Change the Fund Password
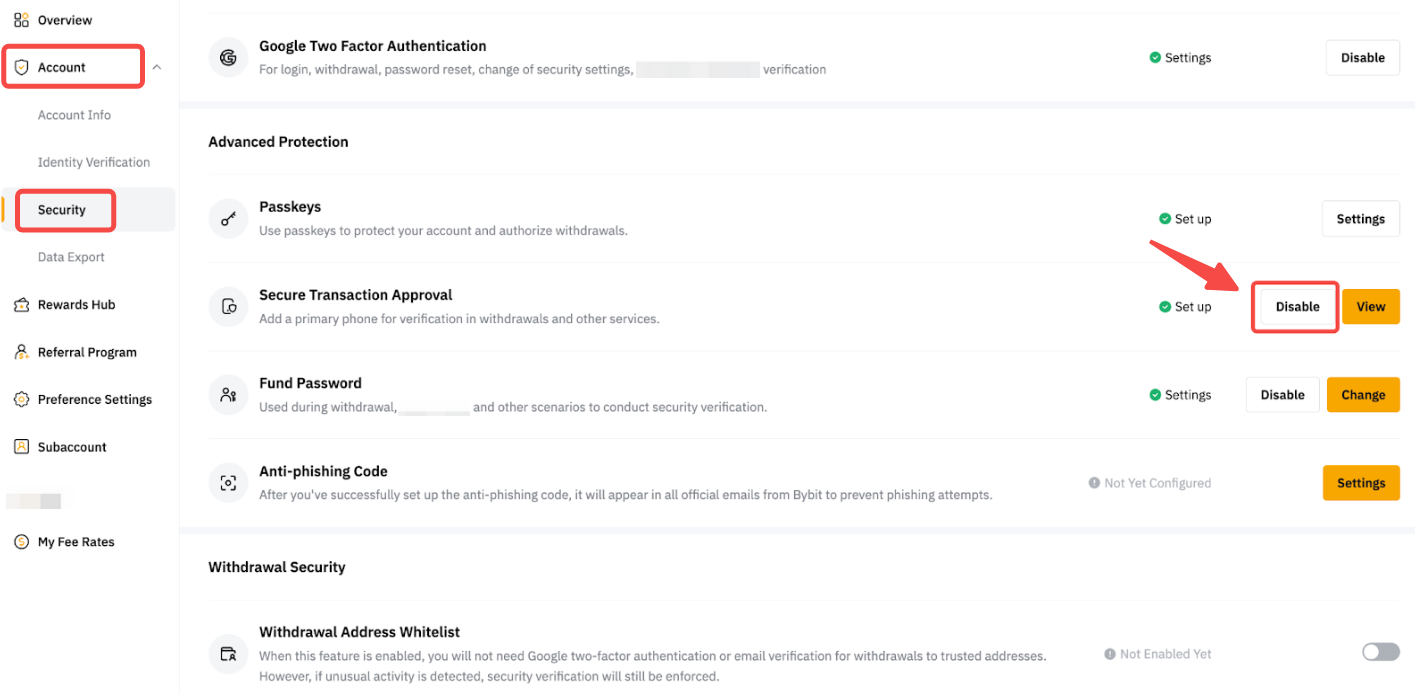Image resolution: width=1415 pixels, height=694 pixels. click(1362, 395)
